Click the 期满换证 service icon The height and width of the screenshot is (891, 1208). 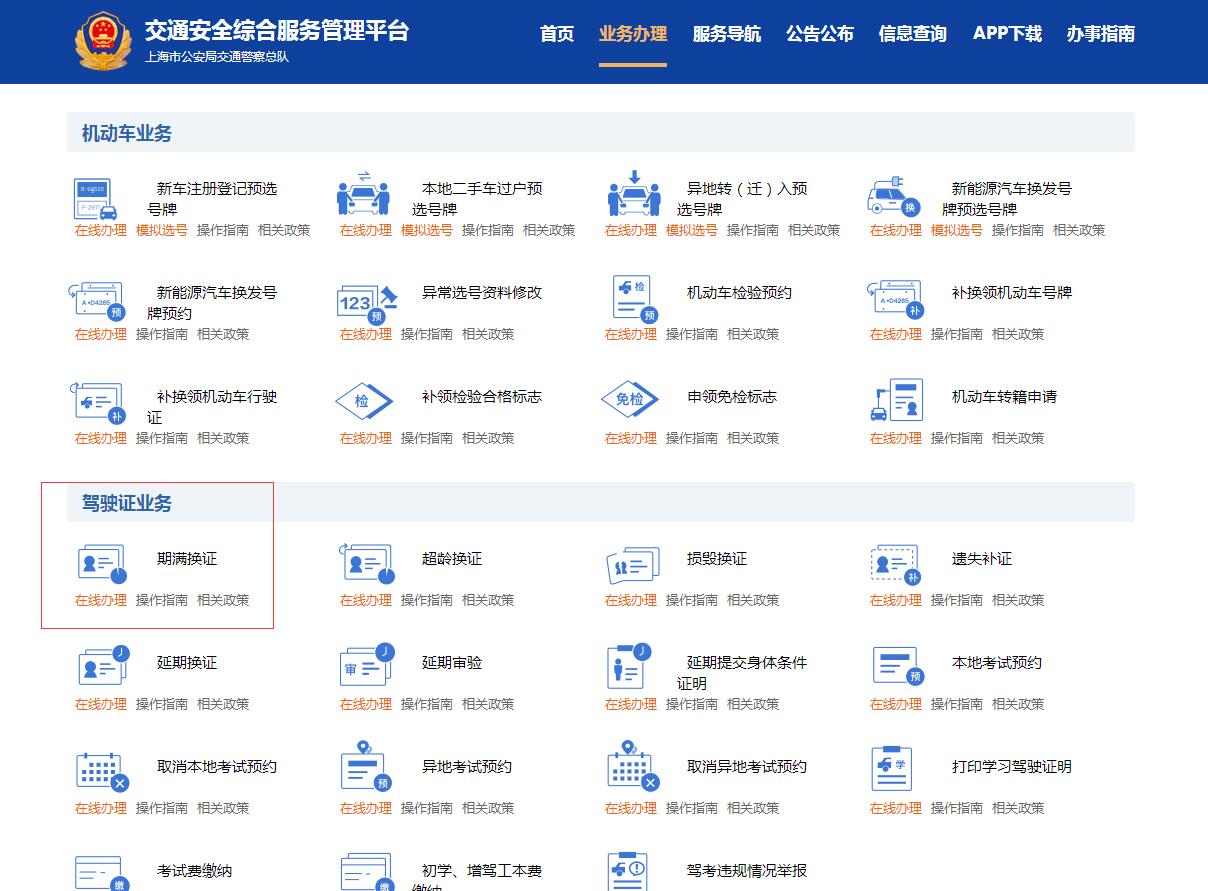101,565
